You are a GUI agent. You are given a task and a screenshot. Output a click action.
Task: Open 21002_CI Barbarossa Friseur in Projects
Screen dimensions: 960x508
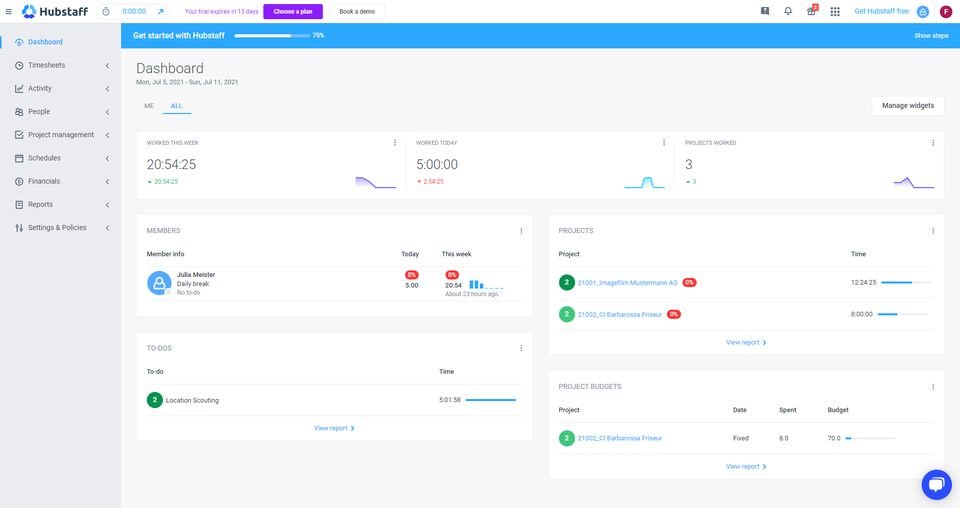tap(620, 315)
